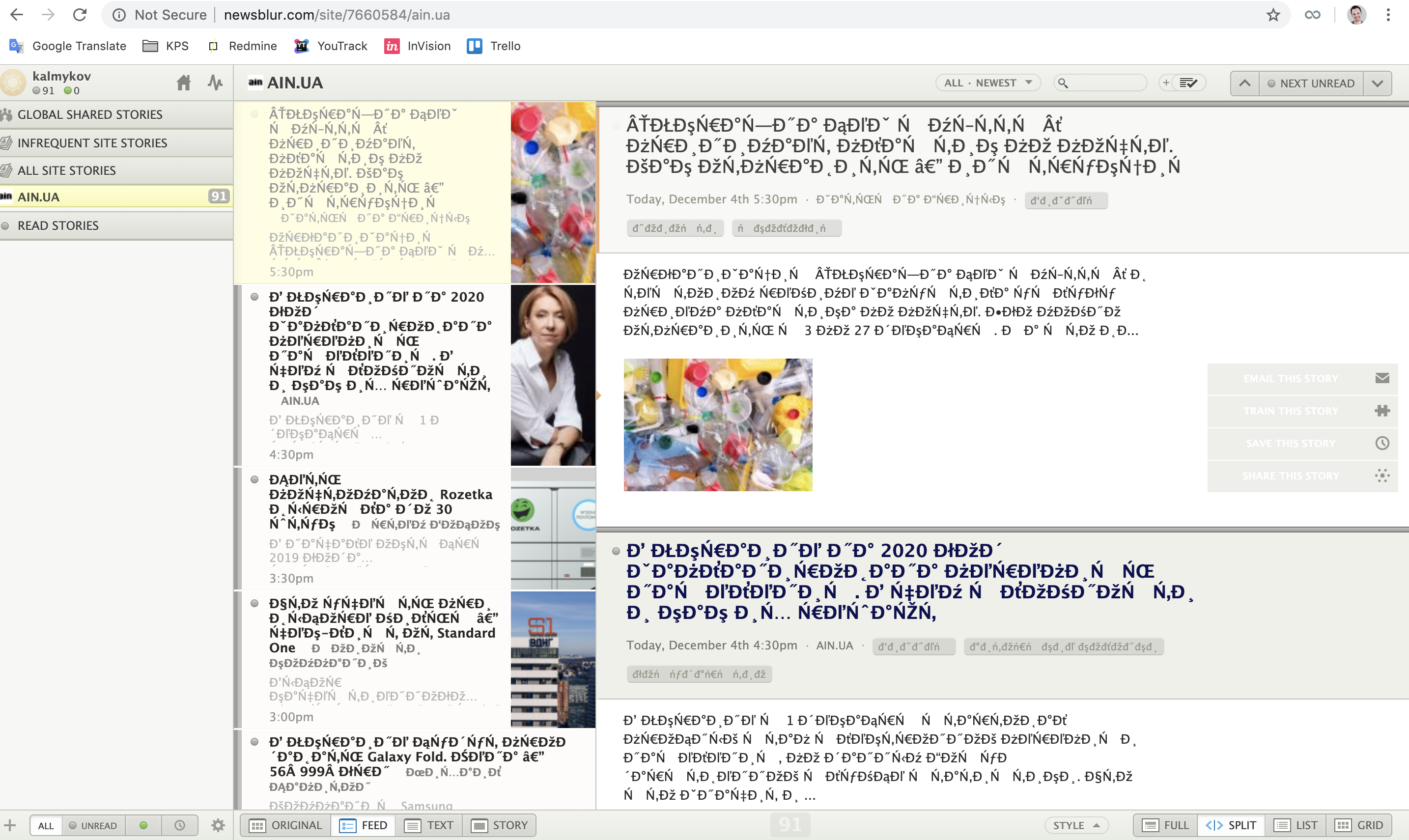Bookmark this page with the star icon
The height and width of the screenshot is (840, 1409).
coord(1273,15)
